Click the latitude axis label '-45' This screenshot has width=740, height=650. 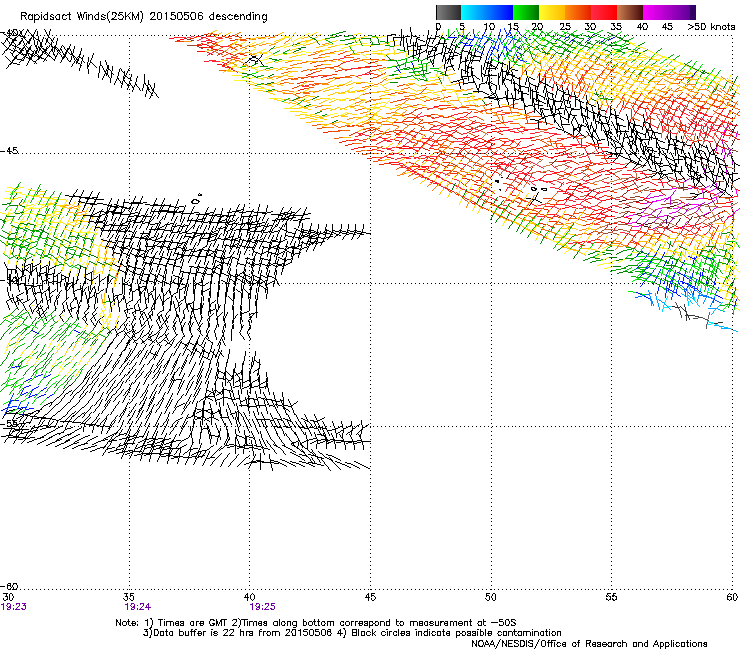click(9, 151)
